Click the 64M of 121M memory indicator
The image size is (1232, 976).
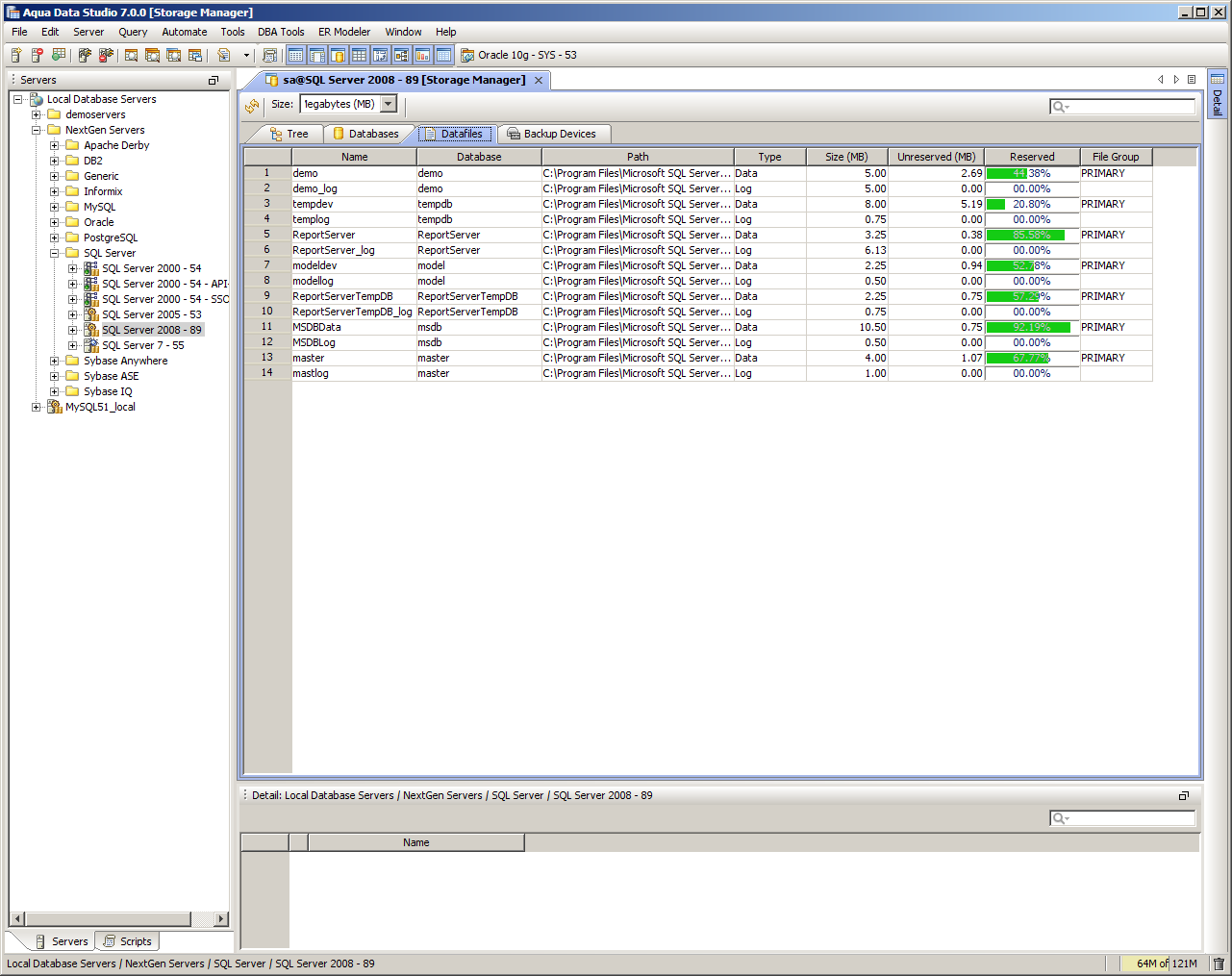[x=1166, y=963]
